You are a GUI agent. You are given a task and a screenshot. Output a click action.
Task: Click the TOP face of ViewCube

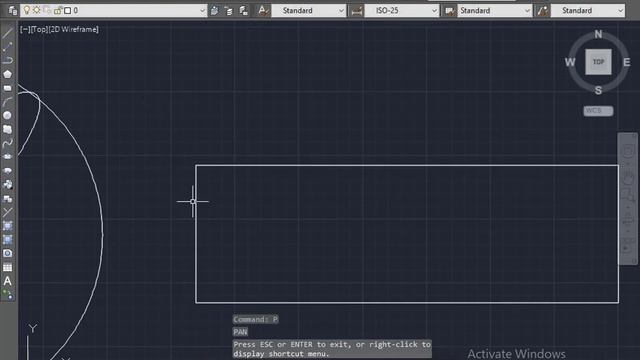[x=598, y=62]
